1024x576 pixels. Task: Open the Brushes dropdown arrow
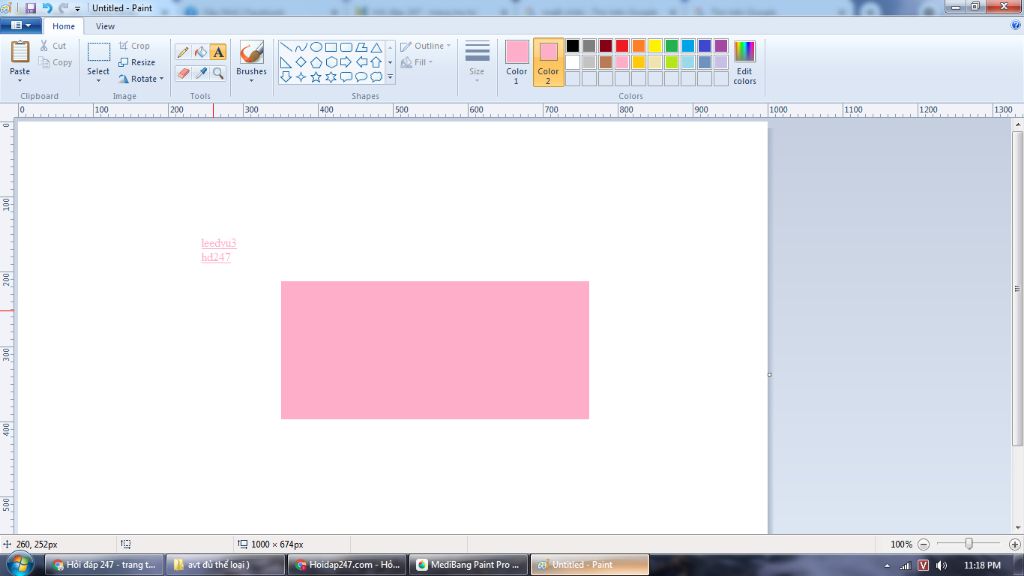251,80
